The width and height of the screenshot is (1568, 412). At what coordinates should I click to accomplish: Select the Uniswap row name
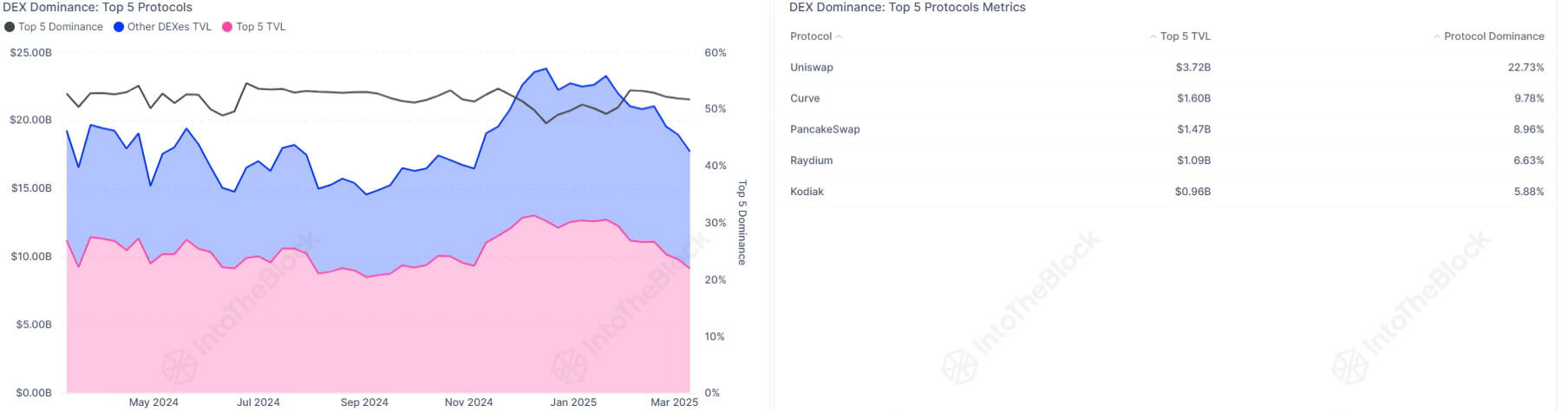point(811,68)
